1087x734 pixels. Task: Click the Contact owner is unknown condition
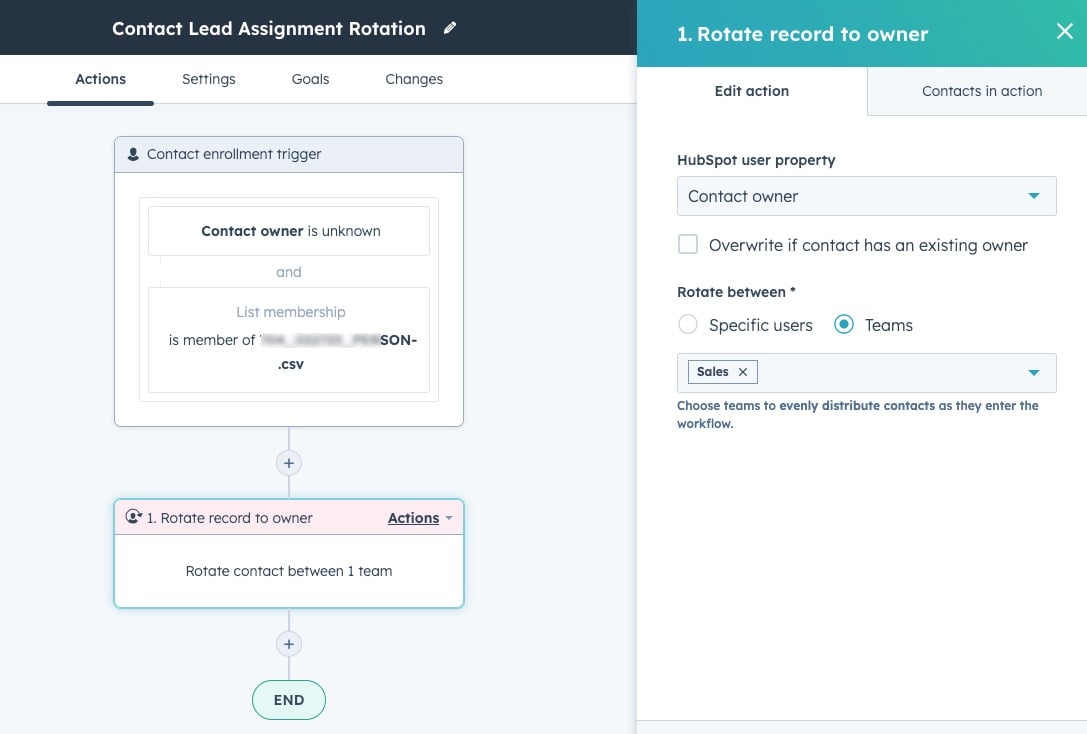[288, 230]
